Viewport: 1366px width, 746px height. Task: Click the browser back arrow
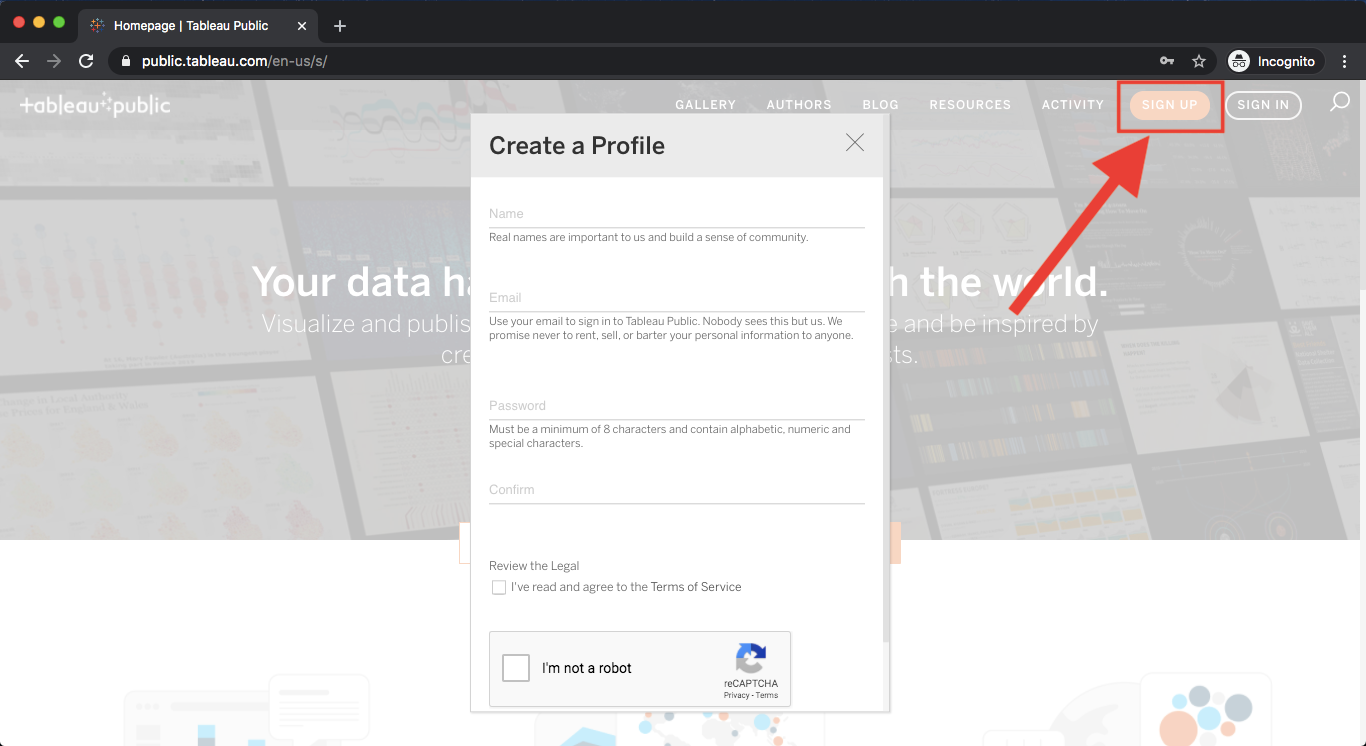22,61
